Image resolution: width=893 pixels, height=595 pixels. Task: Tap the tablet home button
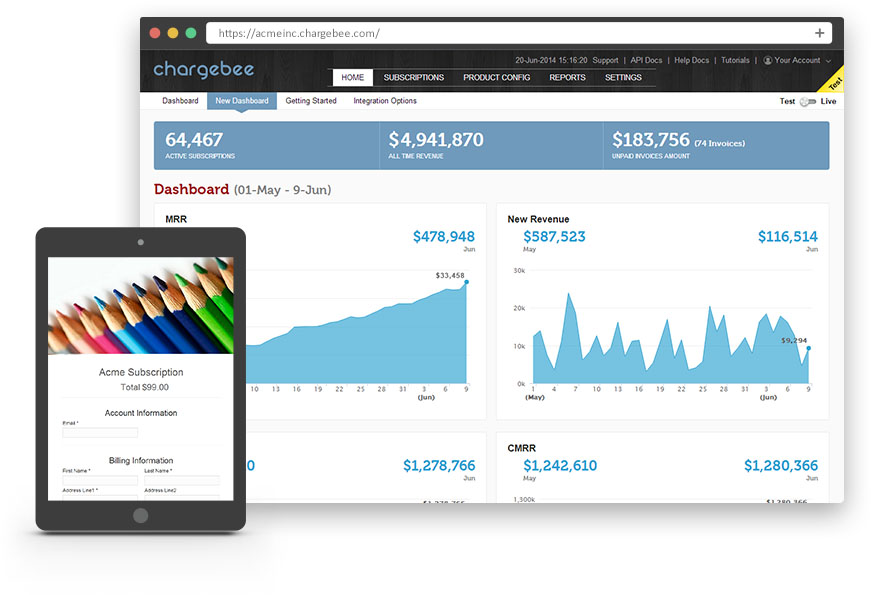click(141, 515)
